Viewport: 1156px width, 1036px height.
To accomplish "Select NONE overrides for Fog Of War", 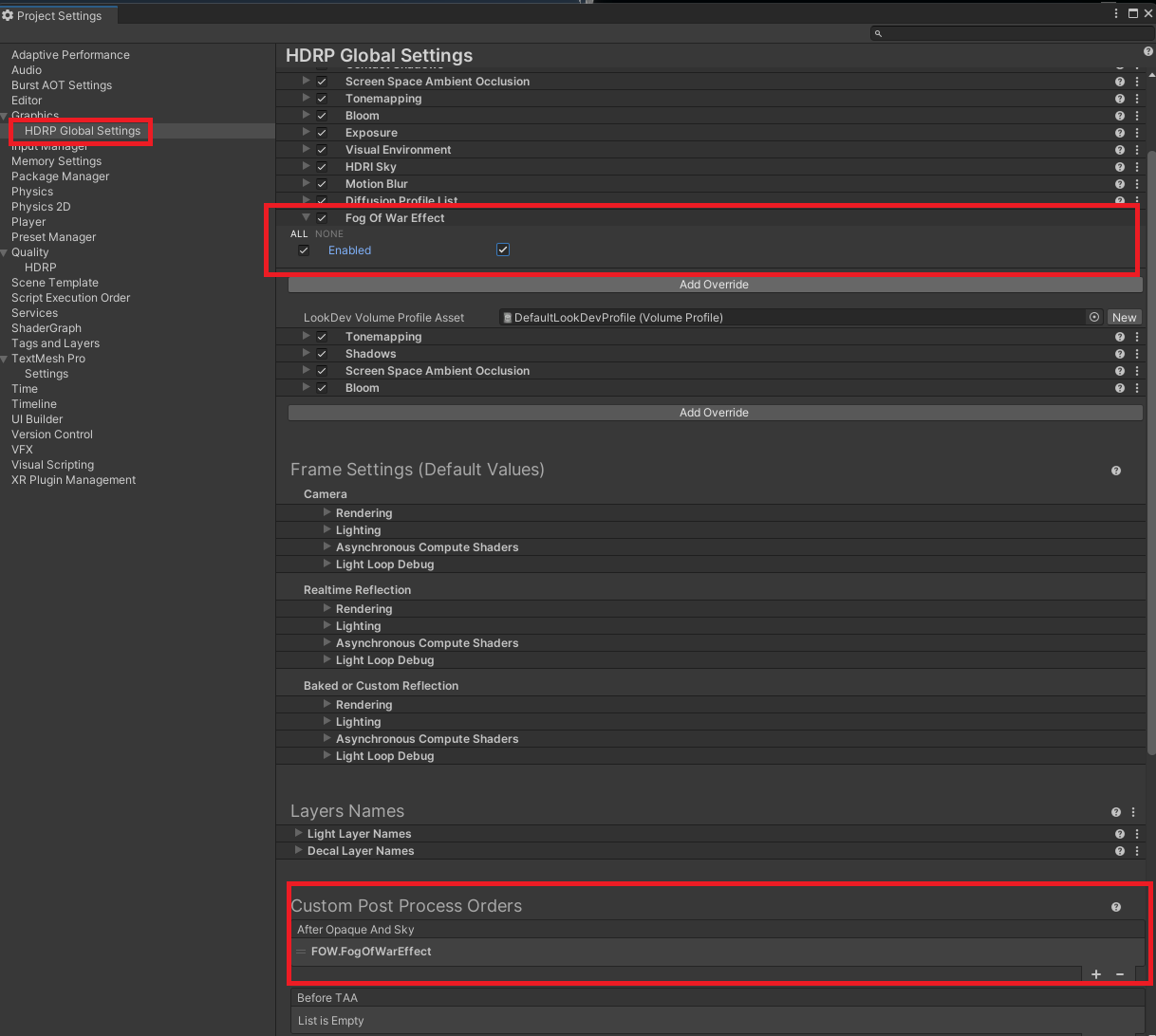I will point(329,234).
